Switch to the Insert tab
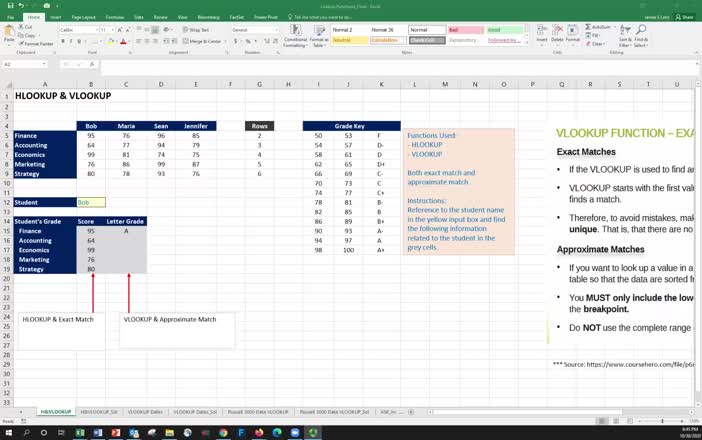 pos(56,17)
